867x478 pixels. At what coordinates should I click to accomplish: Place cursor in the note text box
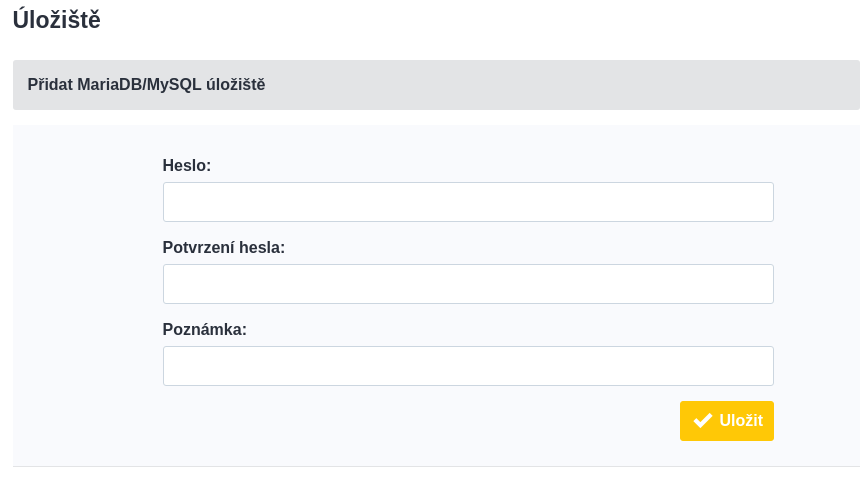point(468,366)
